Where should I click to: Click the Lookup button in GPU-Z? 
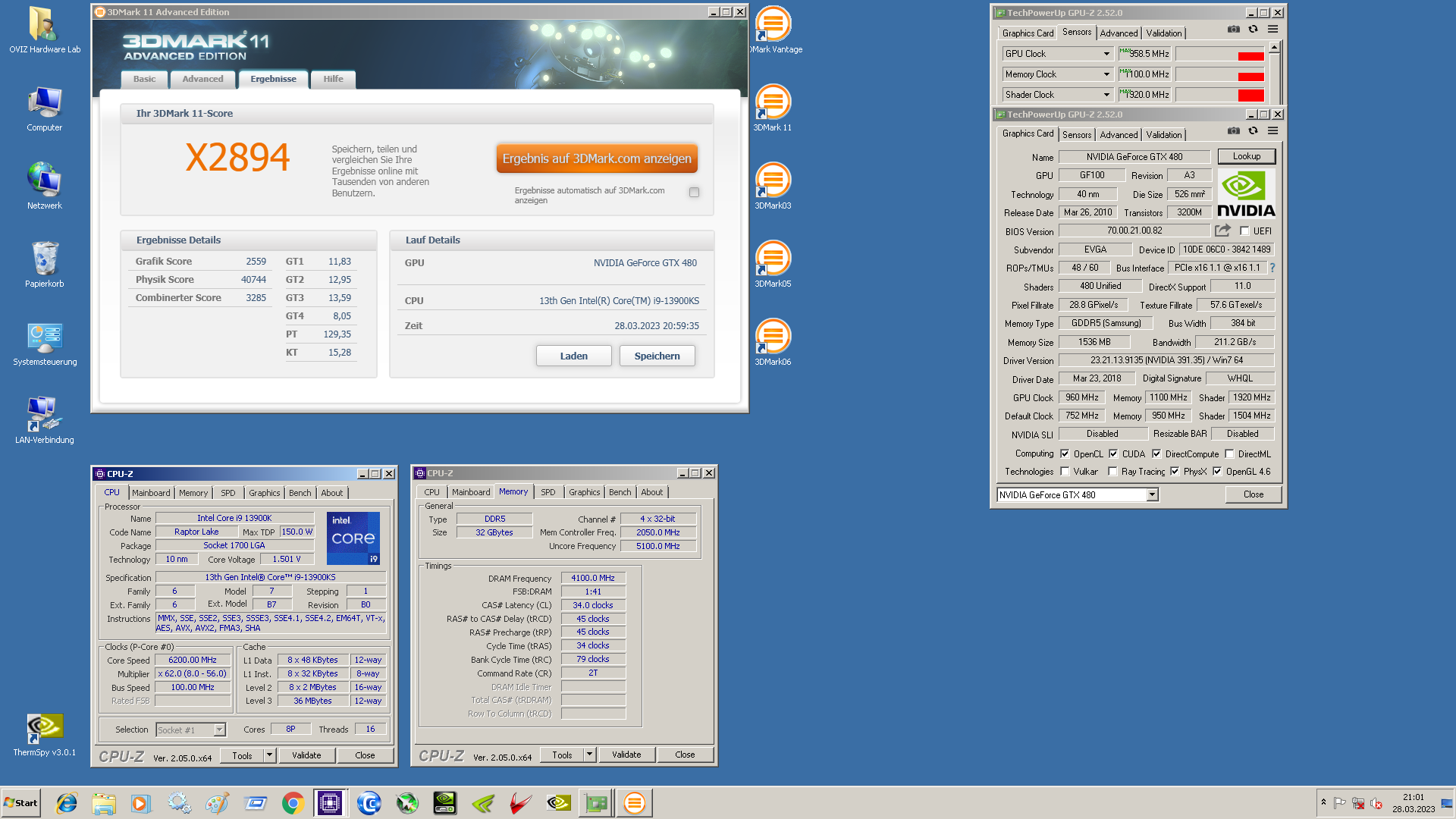tap(1247, 156)
